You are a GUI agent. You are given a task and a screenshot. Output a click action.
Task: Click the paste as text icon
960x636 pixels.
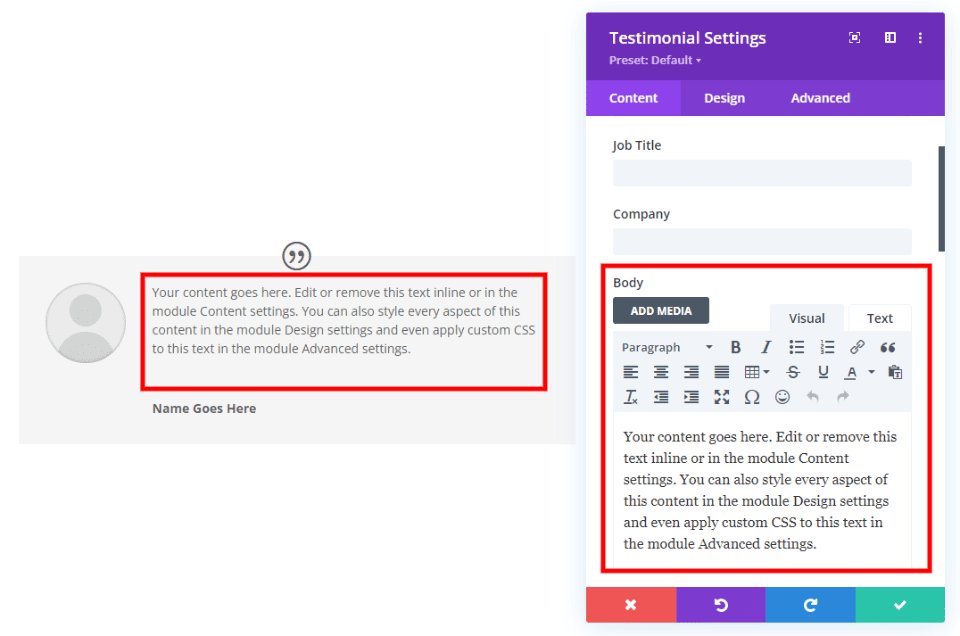point(896,372)
